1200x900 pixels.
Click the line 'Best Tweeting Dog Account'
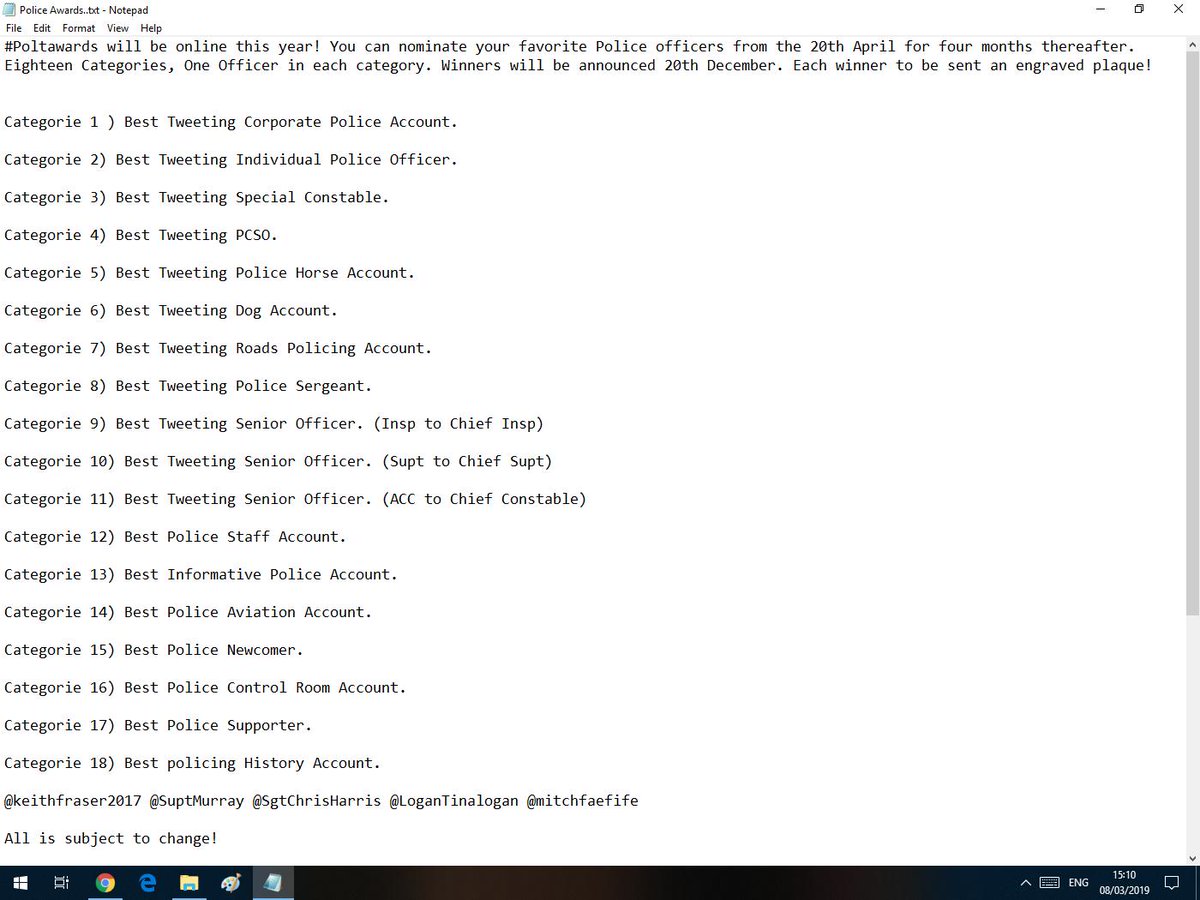226,311
